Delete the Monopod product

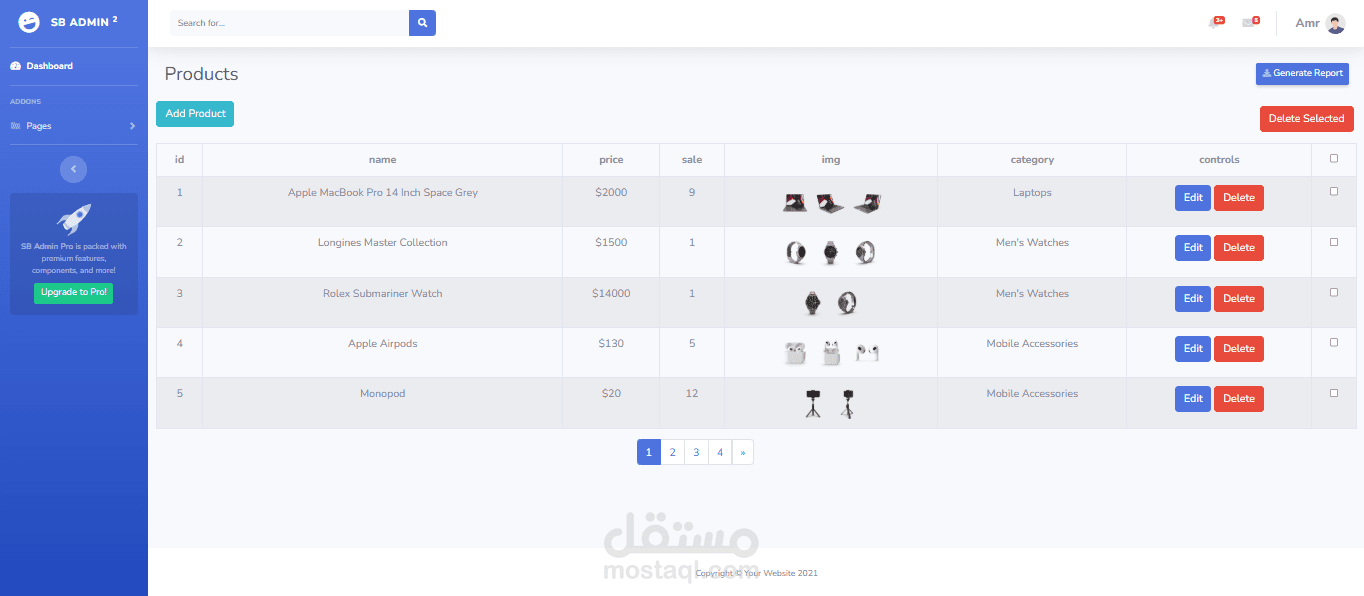(x=1239, y=399)
